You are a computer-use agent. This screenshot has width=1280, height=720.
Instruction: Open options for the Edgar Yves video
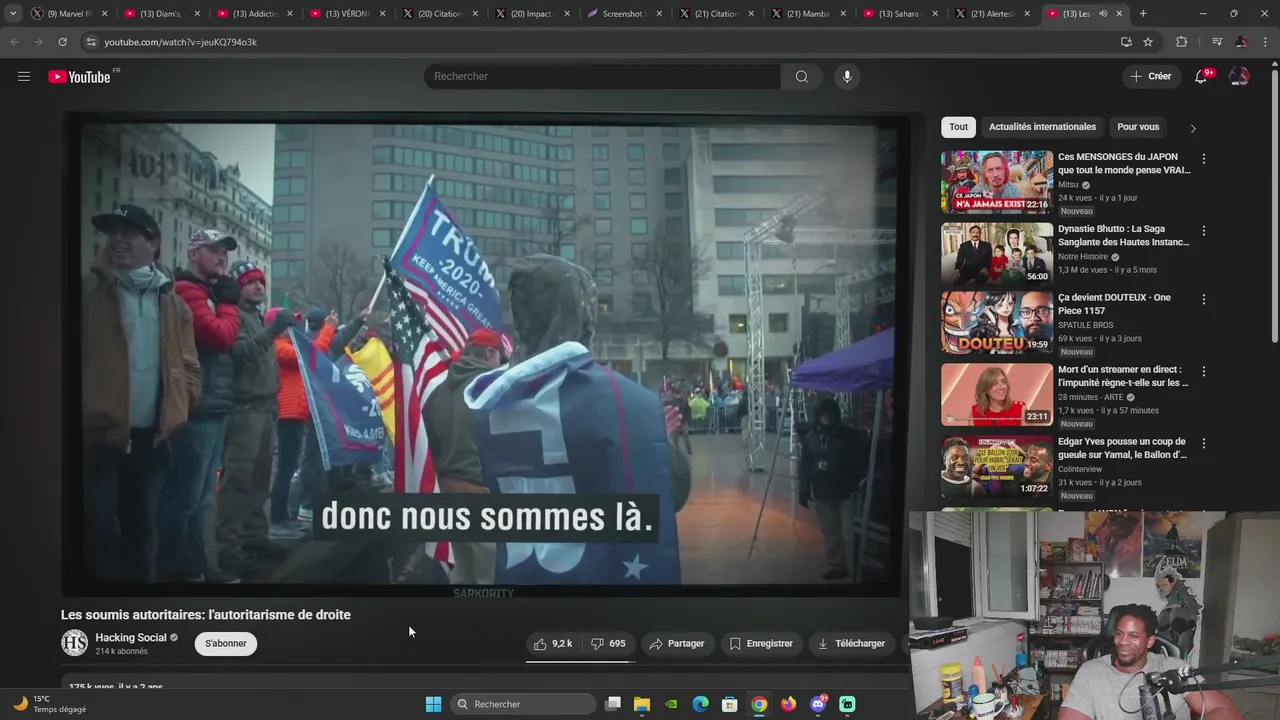click(1203, 443)
